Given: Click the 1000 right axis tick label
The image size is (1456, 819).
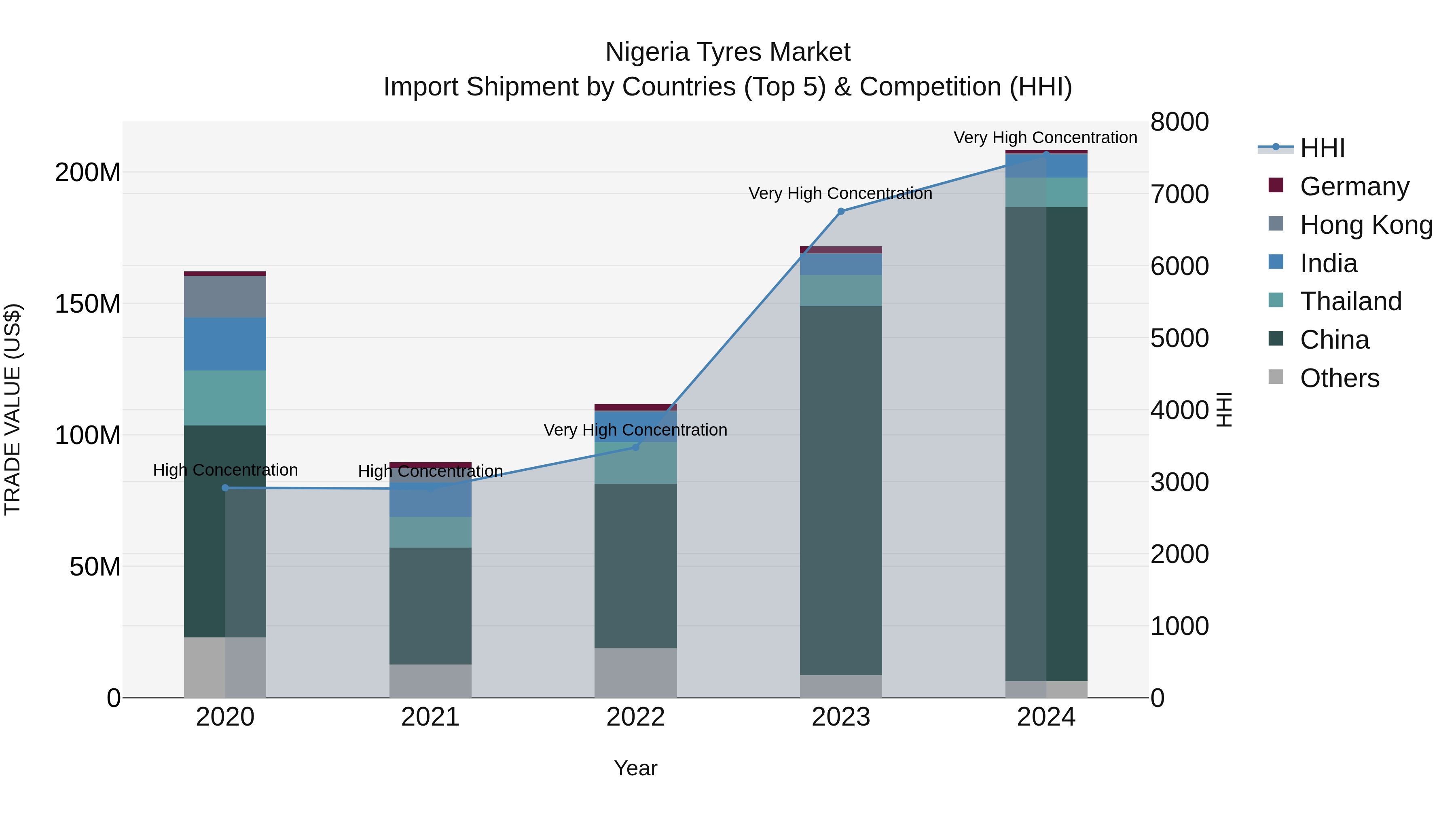Looking at the screenshot, I should click(1180, 626).
